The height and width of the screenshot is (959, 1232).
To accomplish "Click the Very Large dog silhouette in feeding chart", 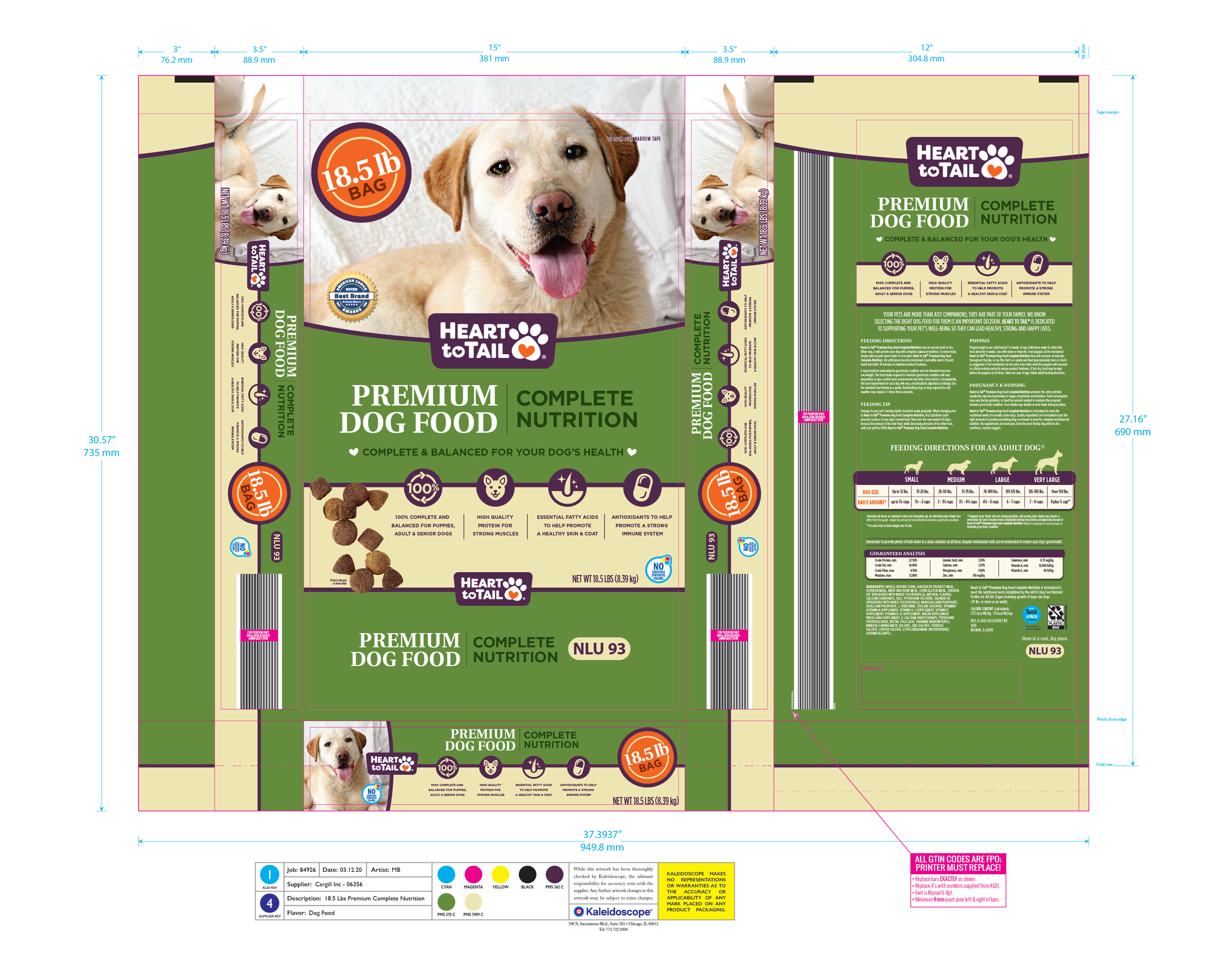I will [x=1049, y=463].
